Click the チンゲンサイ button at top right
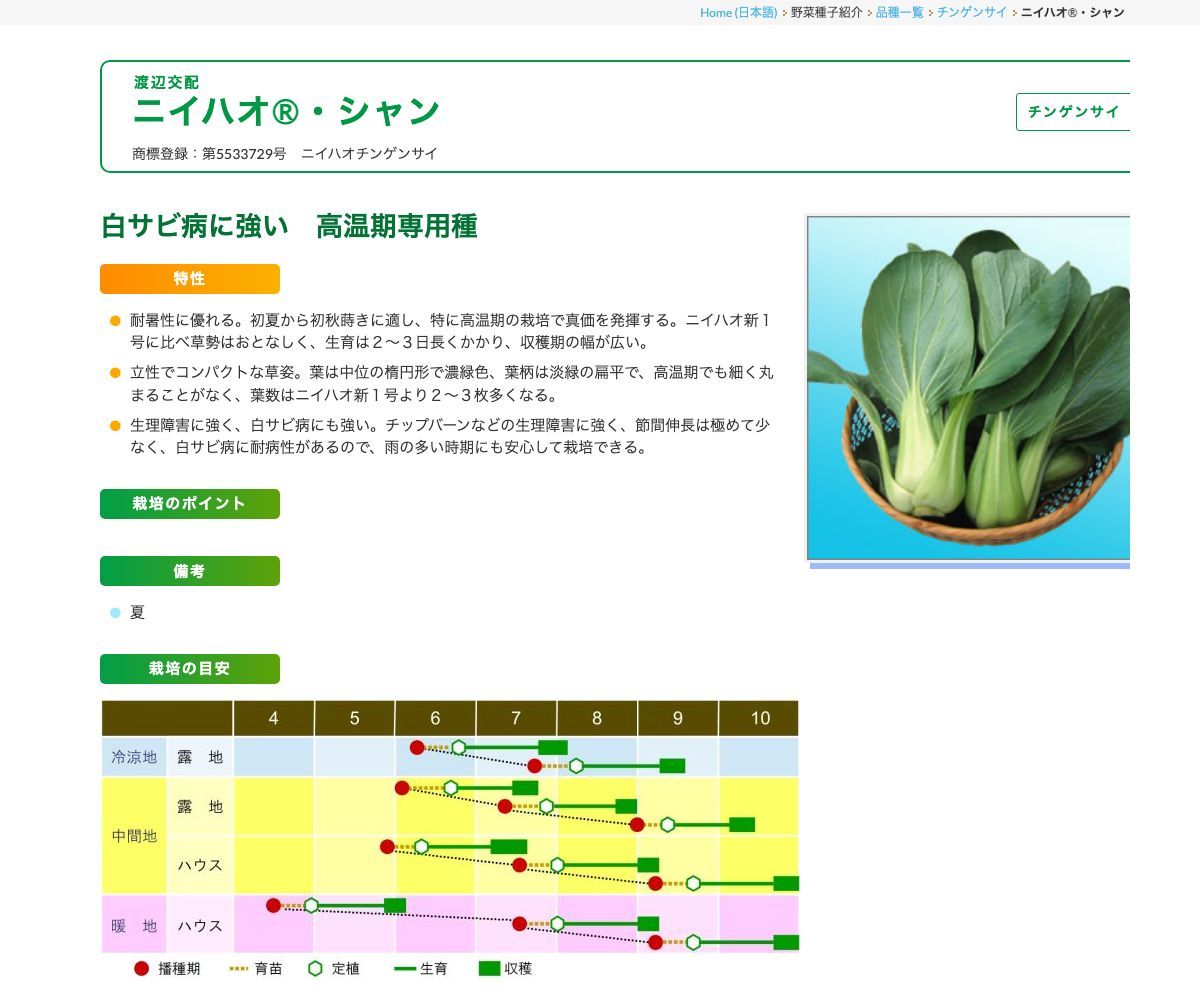Screen dimensions: 1200x1000 pyautogui.click(x=1074, y=114)
